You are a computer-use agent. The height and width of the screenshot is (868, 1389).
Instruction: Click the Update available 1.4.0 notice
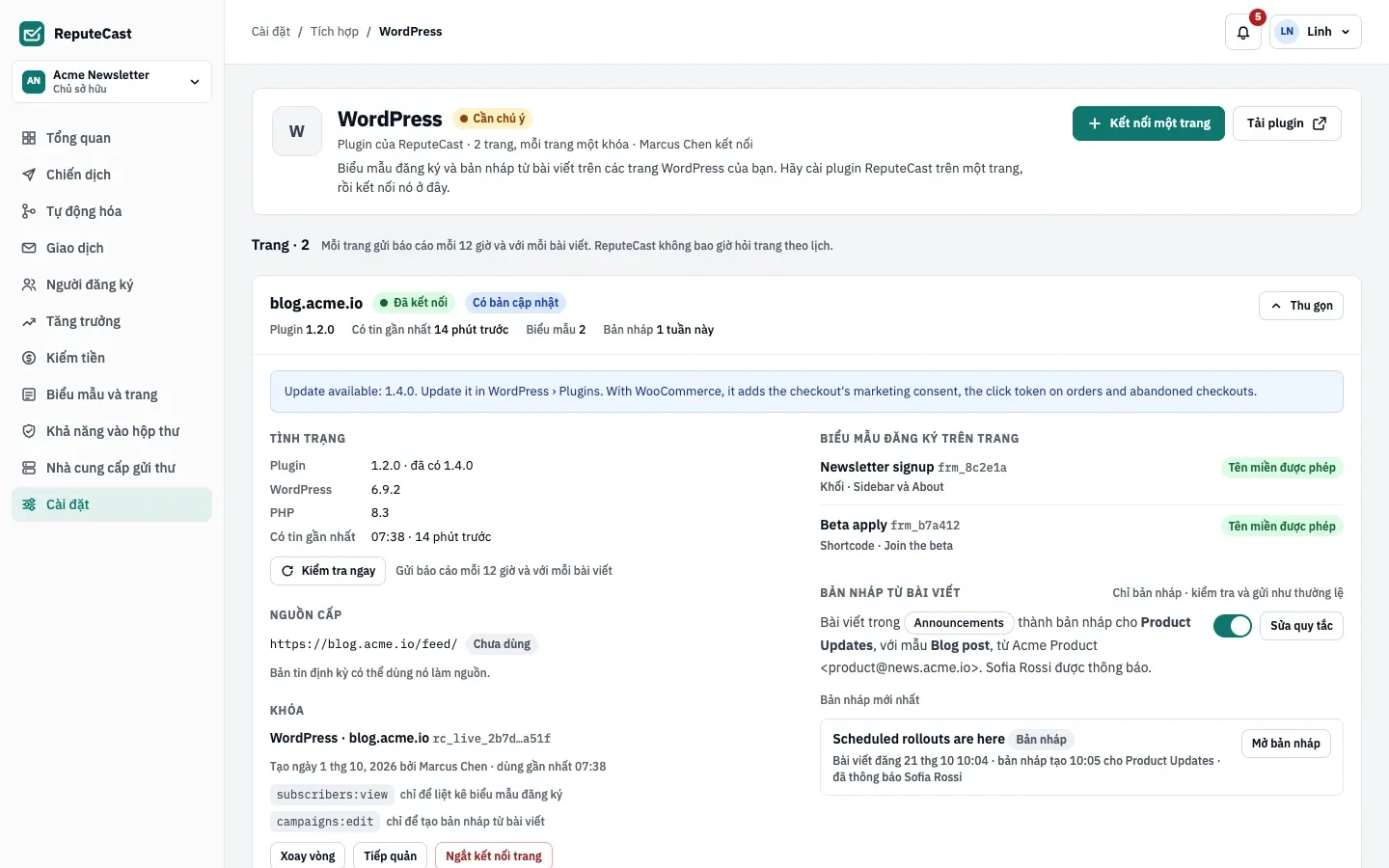pyautogui.click(x=806, y=392)
